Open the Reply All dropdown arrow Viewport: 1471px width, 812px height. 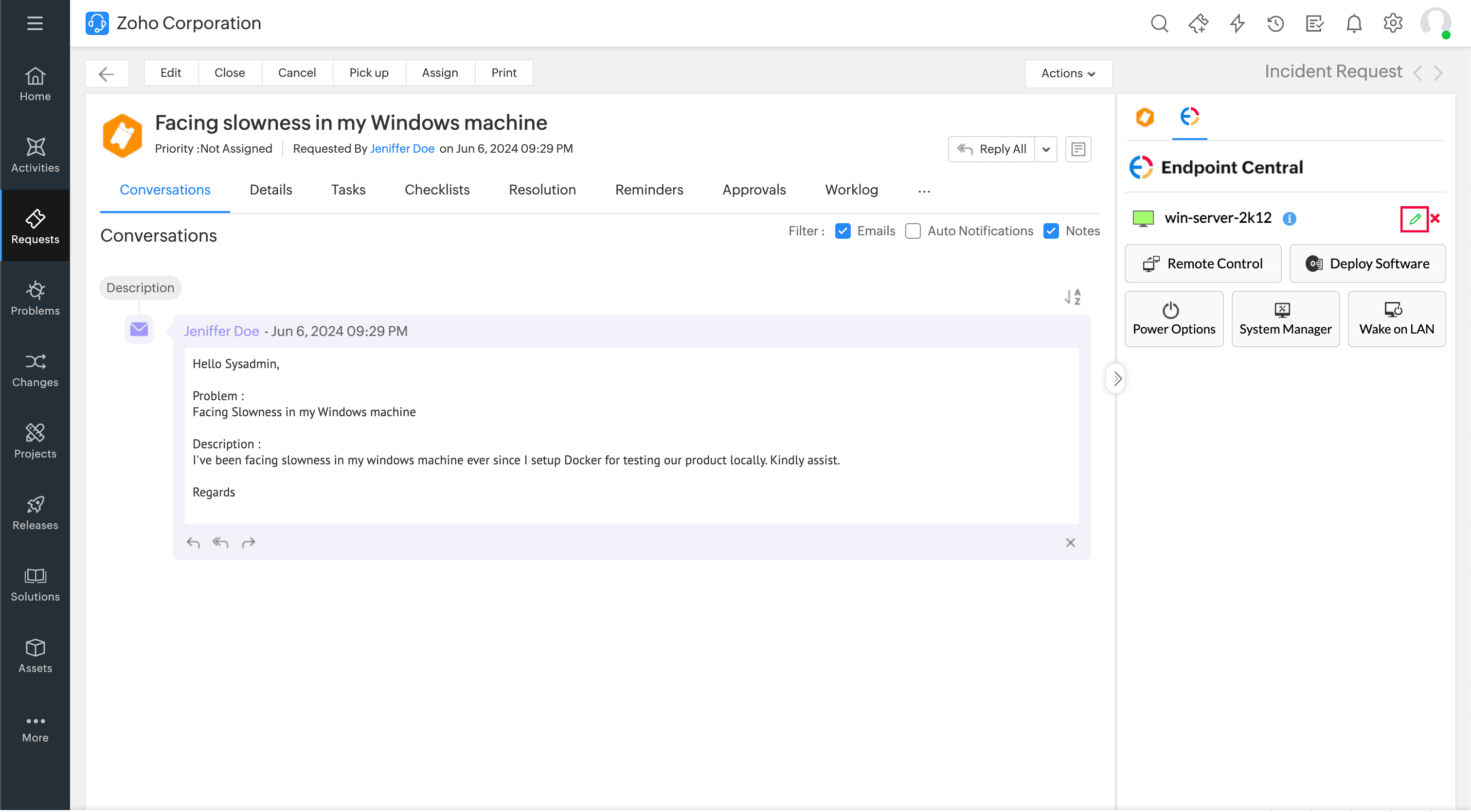point(1045,149)
